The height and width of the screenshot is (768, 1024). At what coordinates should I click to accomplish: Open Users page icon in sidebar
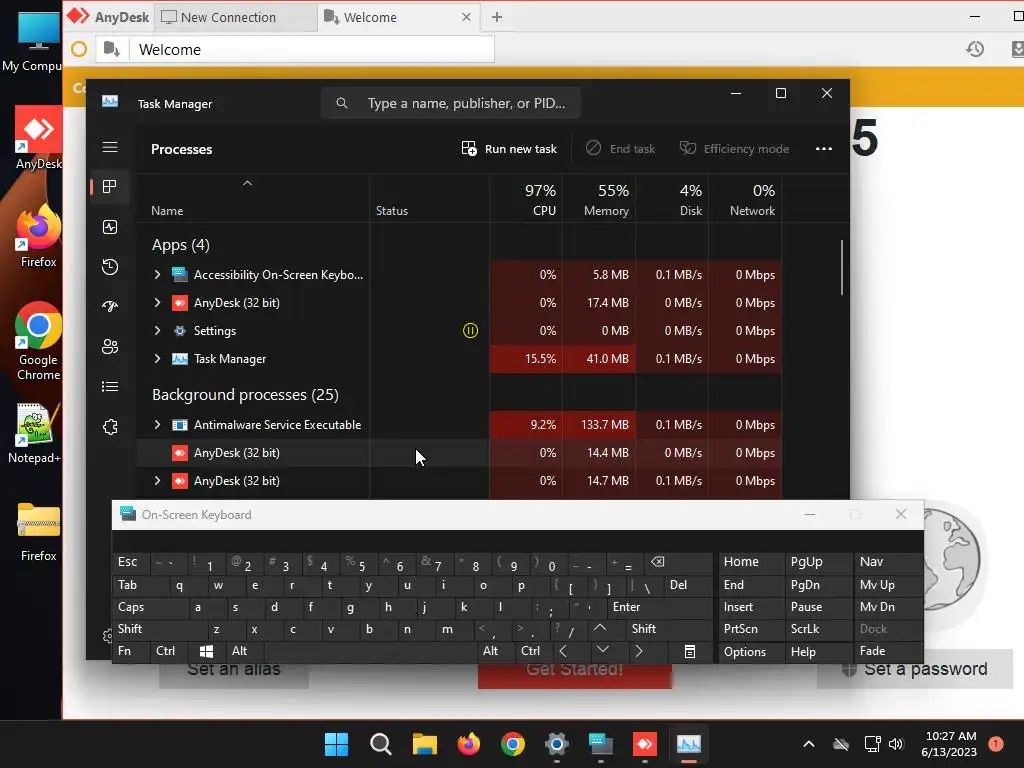110,346
